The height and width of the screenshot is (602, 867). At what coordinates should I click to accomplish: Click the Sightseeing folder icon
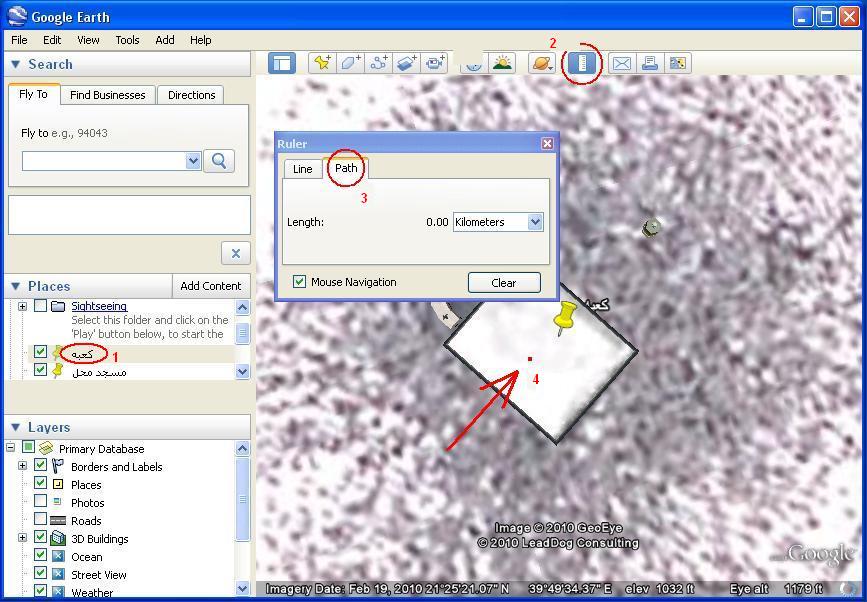point(58,306)
